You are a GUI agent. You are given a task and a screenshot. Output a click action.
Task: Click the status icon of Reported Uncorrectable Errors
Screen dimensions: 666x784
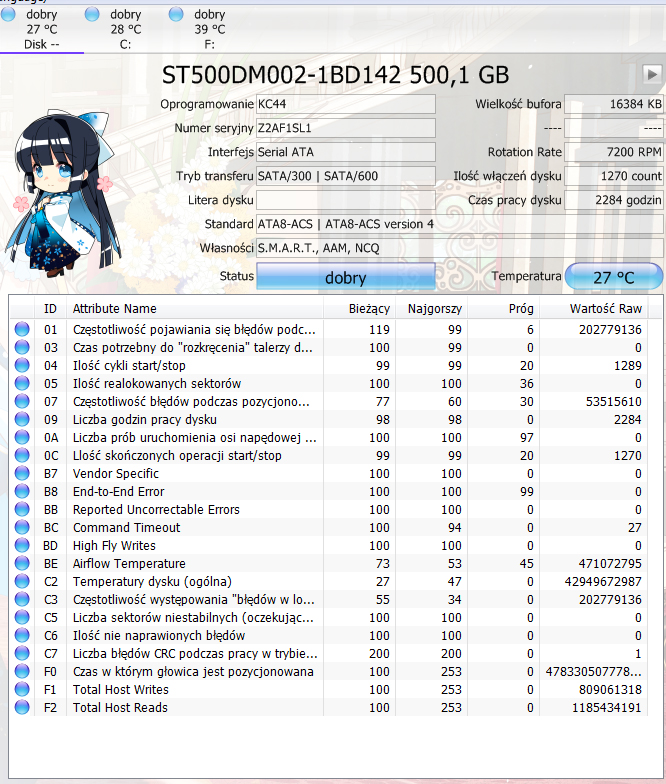22,509
